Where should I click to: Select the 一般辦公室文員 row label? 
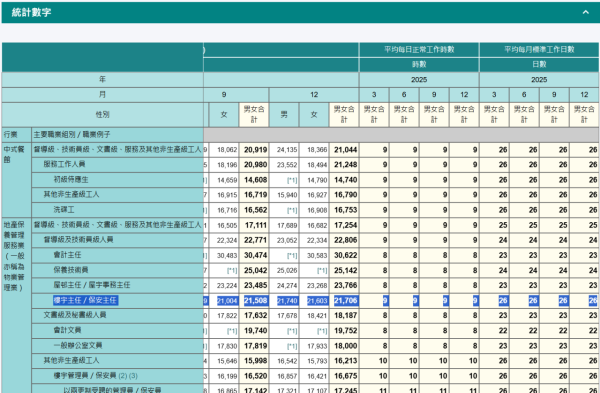pyautogui.click(x=78, y=345)
